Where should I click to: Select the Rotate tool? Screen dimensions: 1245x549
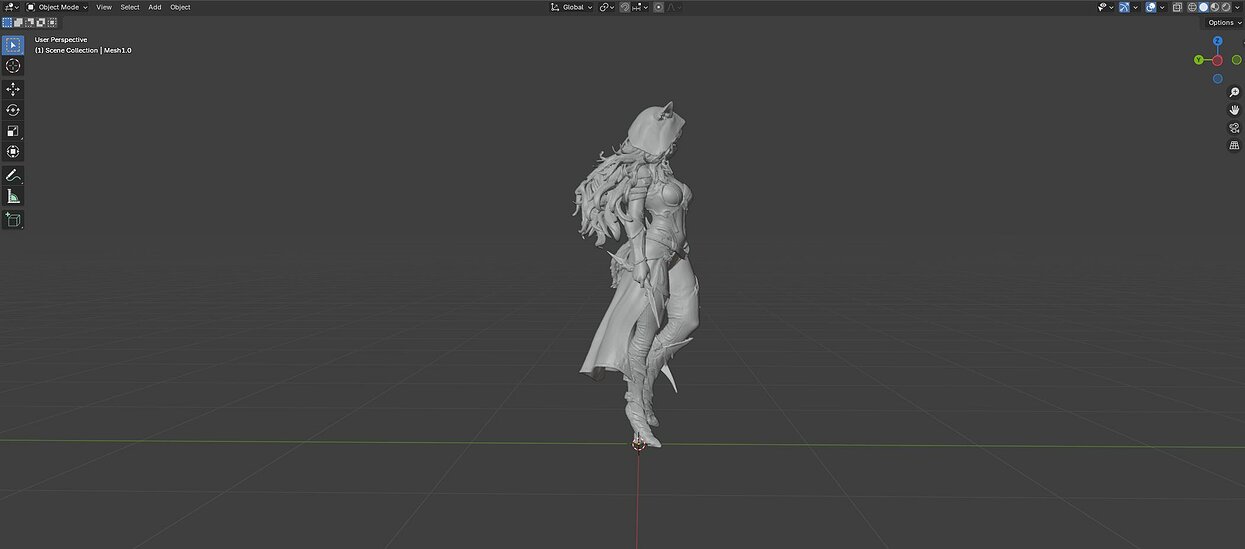coord(12,110)
